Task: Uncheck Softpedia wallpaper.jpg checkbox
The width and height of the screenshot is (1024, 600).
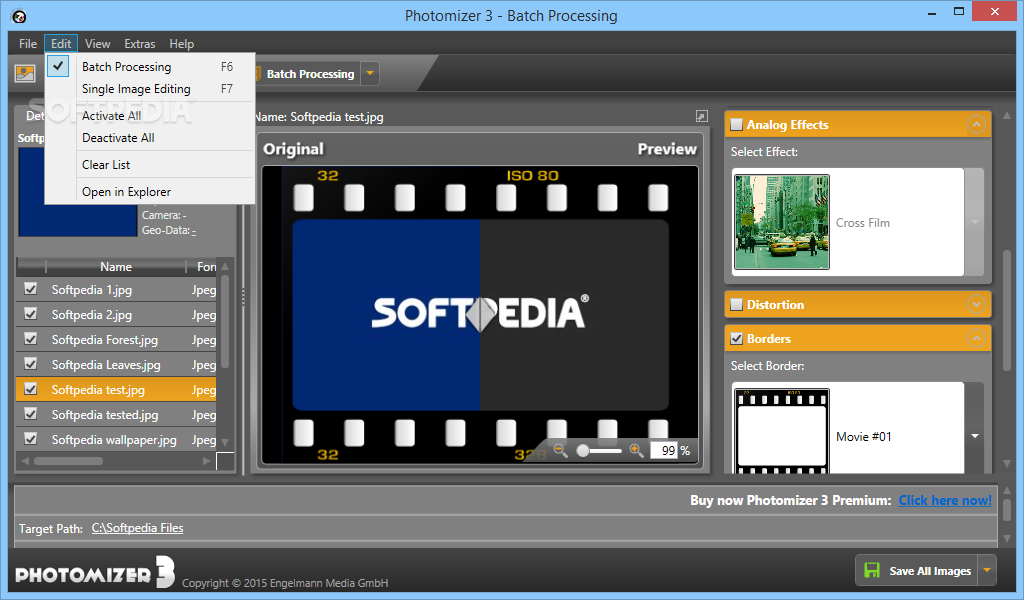Action: (30, 438)
